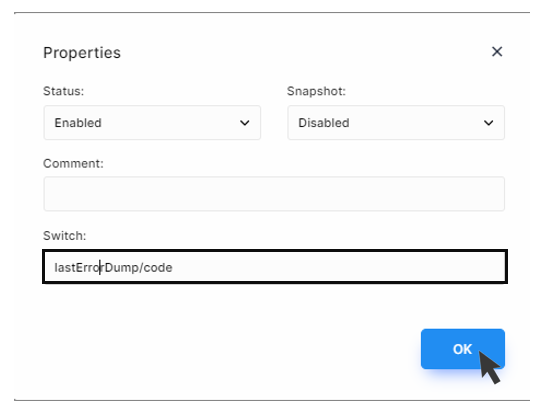This screenshot has width=543, height=411.
Task: Open the Status combo box showing Enabled
Action: tap(152, 123)
